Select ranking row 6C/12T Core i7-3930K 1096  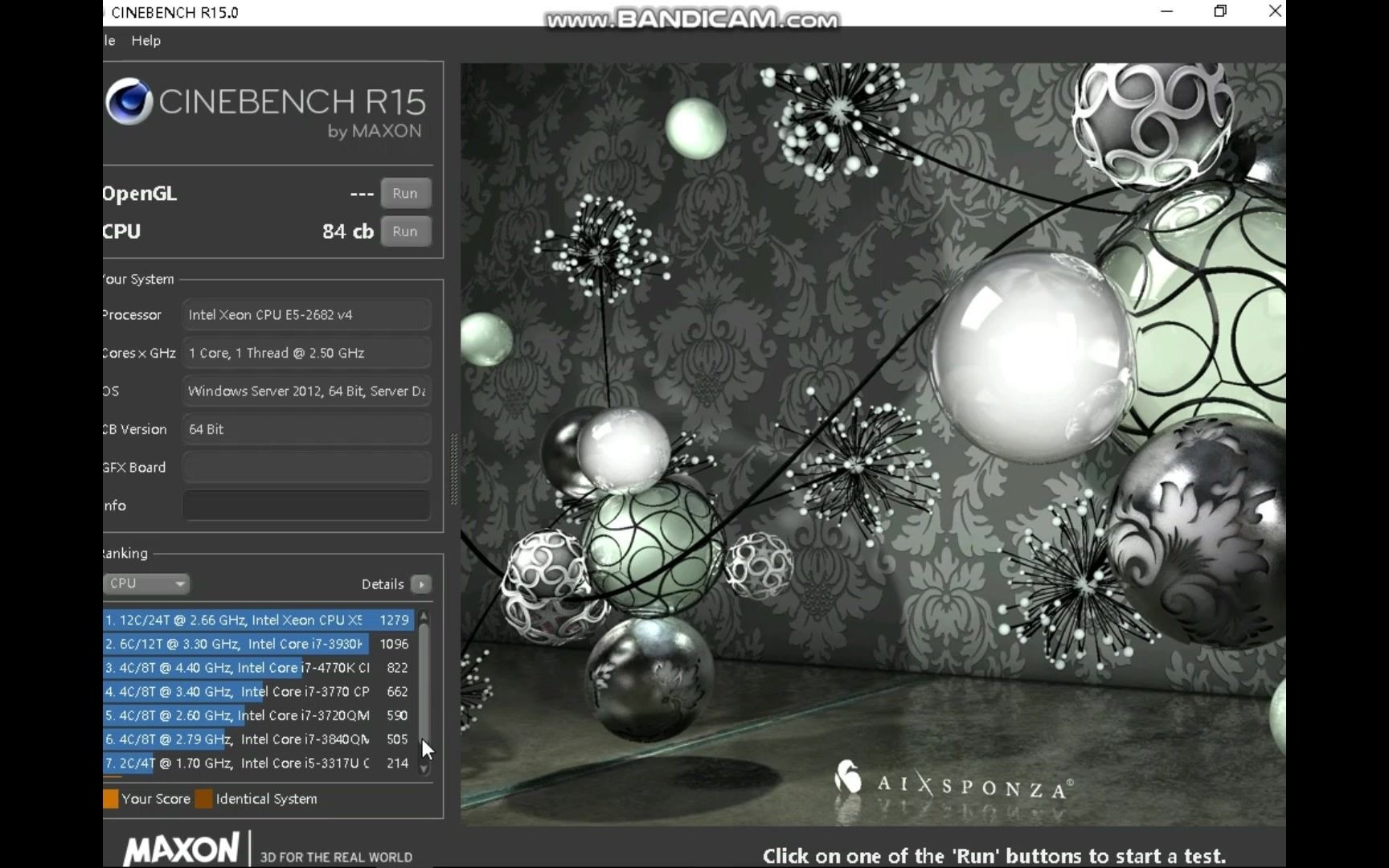pyautogui.click(x=258, y=644)
